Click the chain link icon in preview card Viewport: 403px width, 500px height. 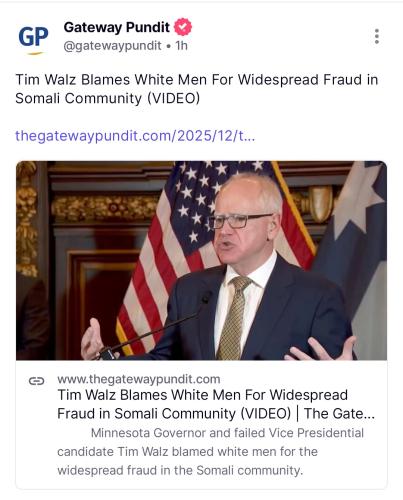[x=36, y=381]
